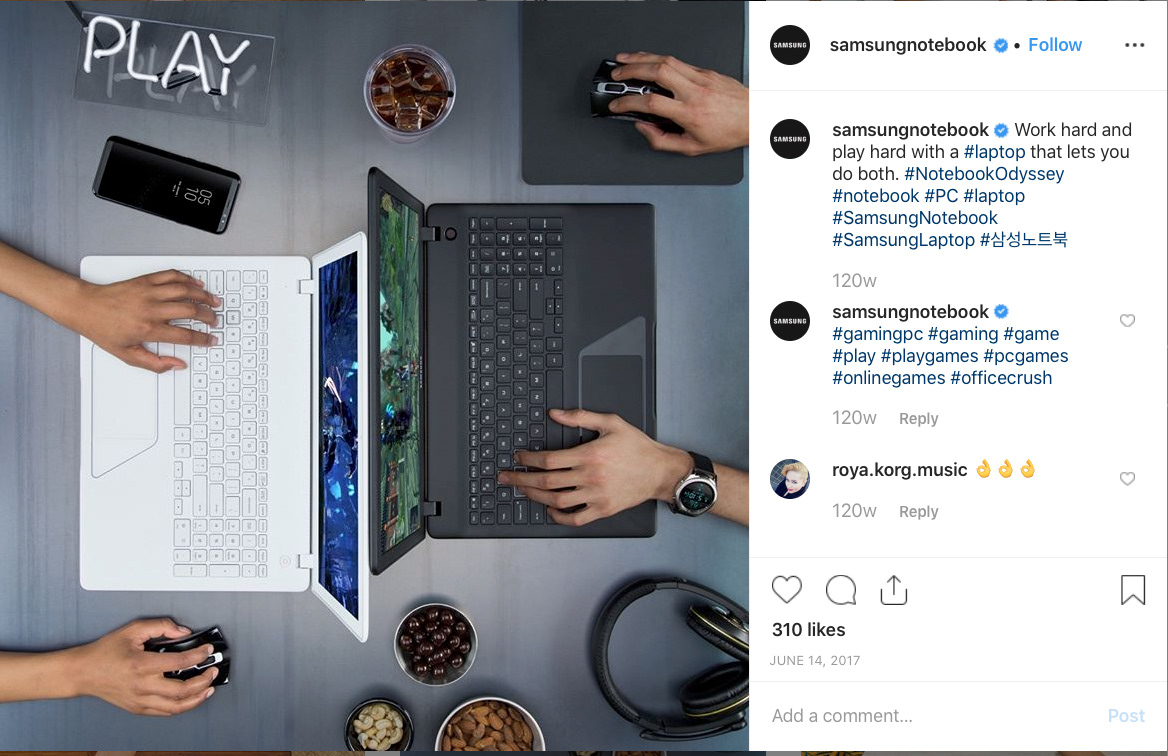Like the #gamingpc hashtags comment
1168x756 pixels.
point(1127,320)
